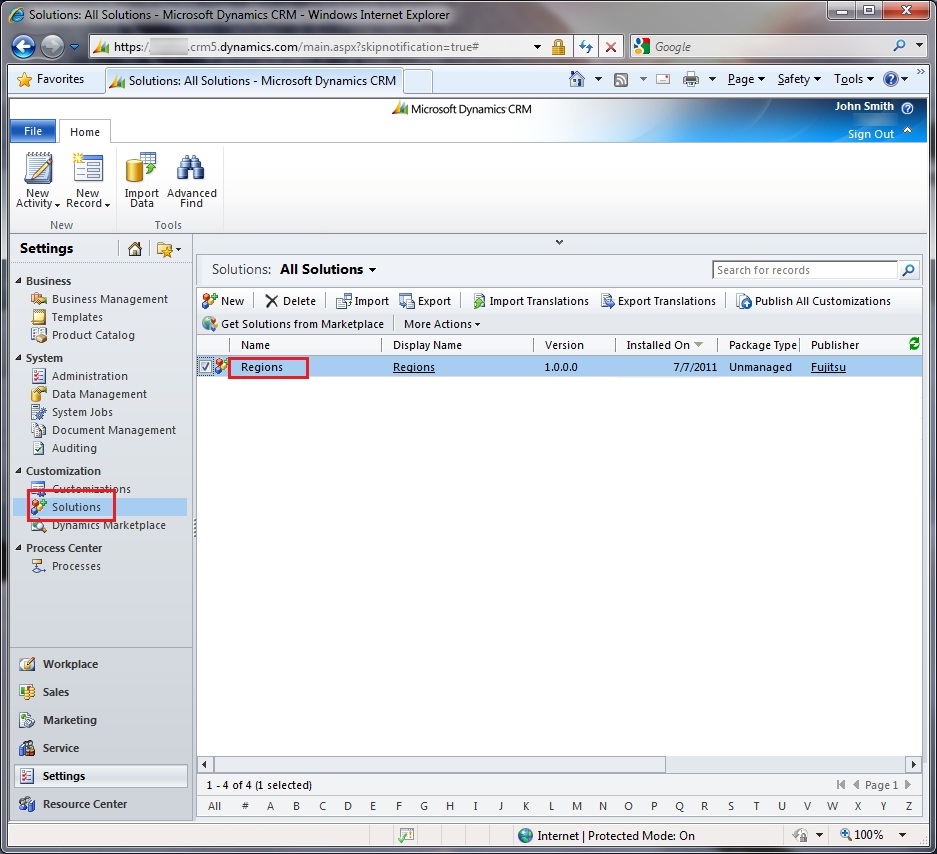
Task: Click the Import solution toolbar button
Action: pos(362,301)
